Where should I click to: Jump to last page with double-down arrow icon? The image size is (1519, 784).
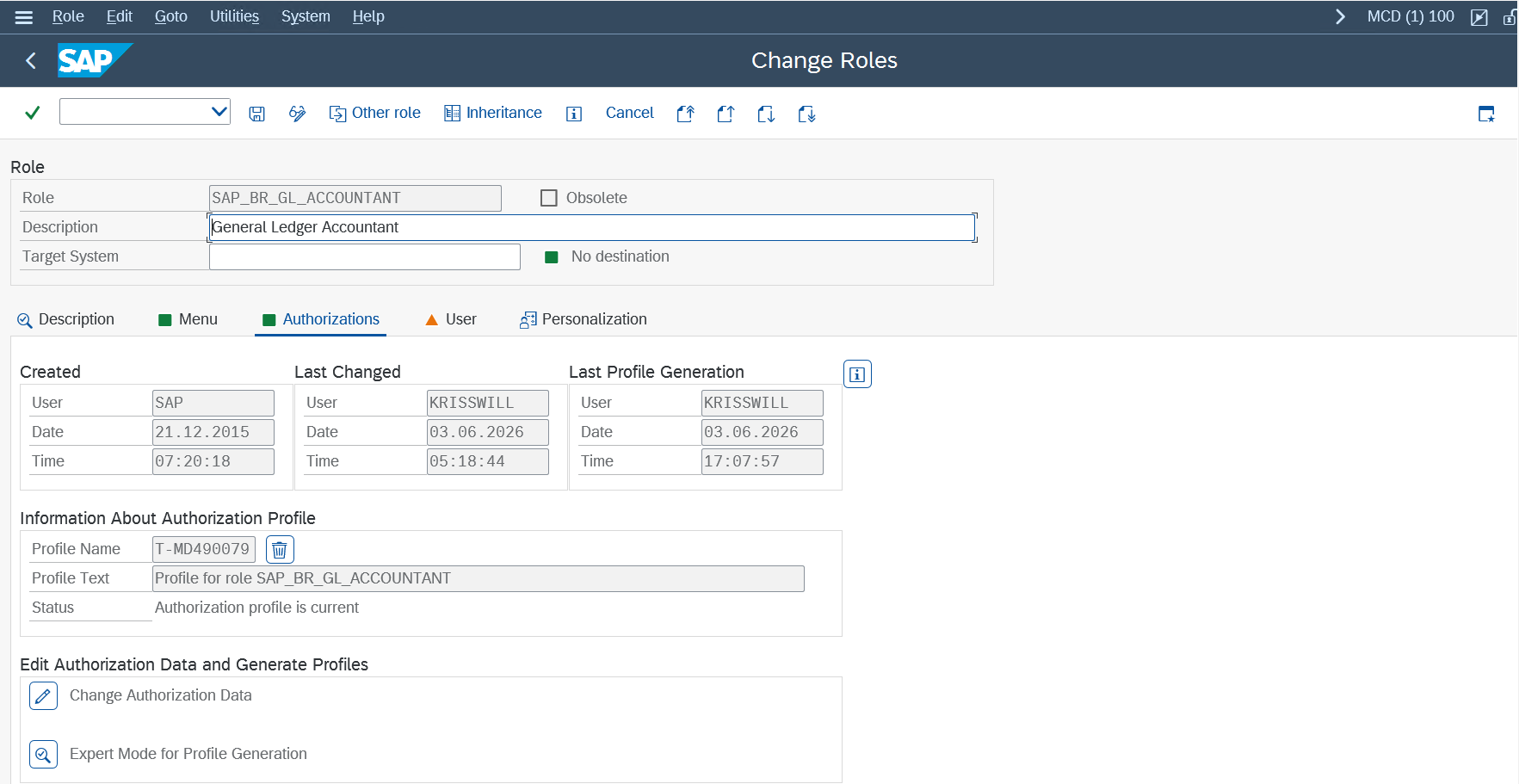[x=806, y=114]
